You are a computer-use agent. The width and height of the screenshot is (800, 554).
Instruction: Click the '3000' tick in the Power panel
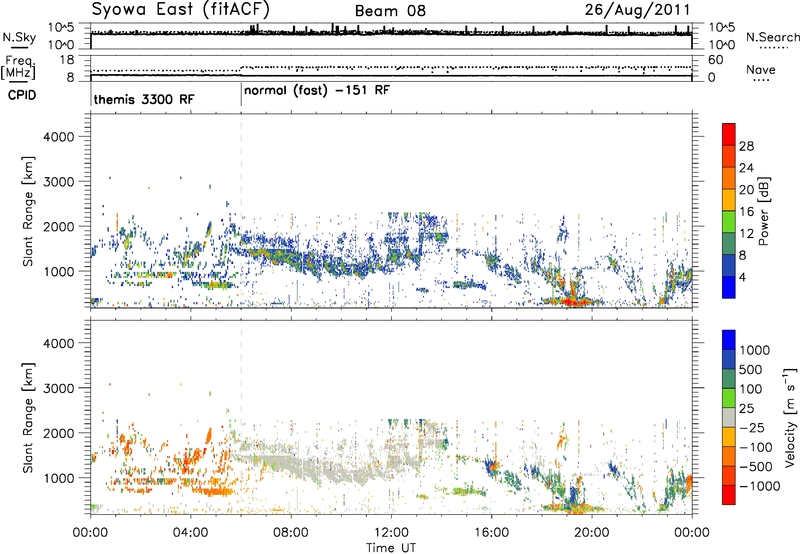[x=58, y=182]
